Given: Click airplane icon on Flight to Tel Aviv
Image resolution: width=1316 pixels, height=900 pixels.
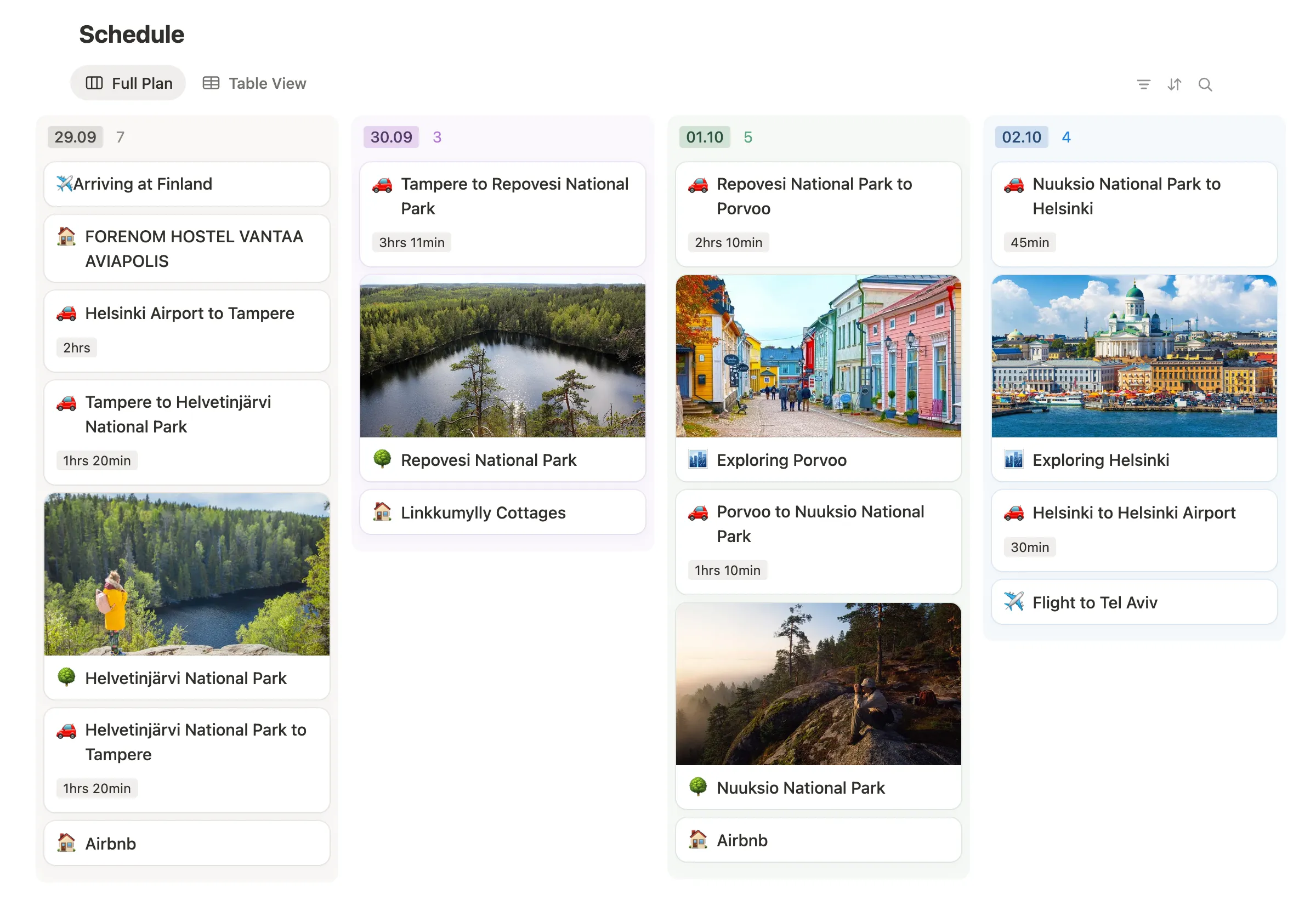Looking at the screenshot, I should 1013,602.
